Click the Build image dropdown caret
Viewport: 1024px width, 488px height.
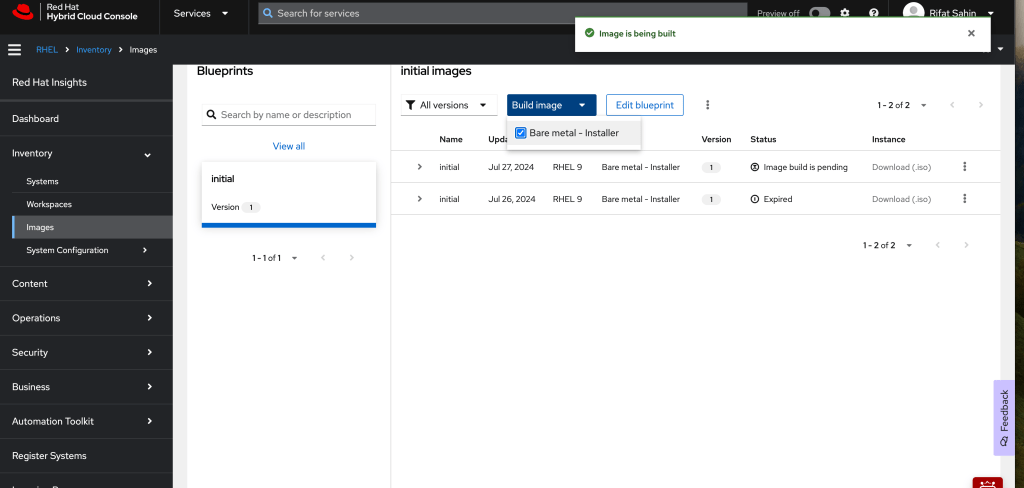pyautogui.click(x=582, y=105)
